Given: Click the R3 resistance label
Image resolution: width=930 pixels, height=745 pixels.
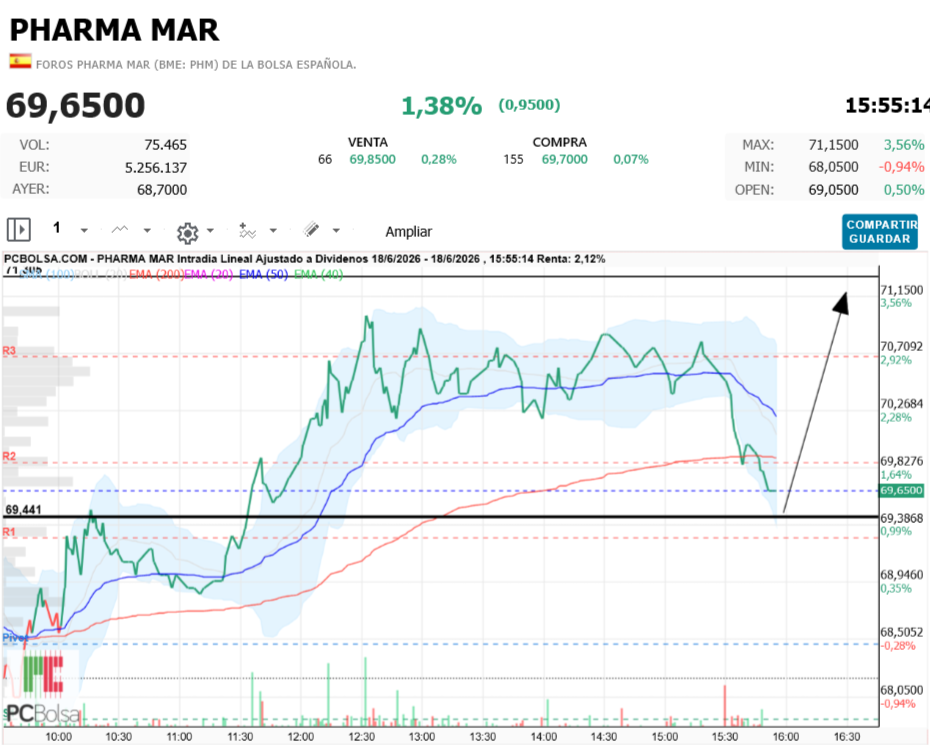Looking at the screenshot, I should (x=9, y=351).
